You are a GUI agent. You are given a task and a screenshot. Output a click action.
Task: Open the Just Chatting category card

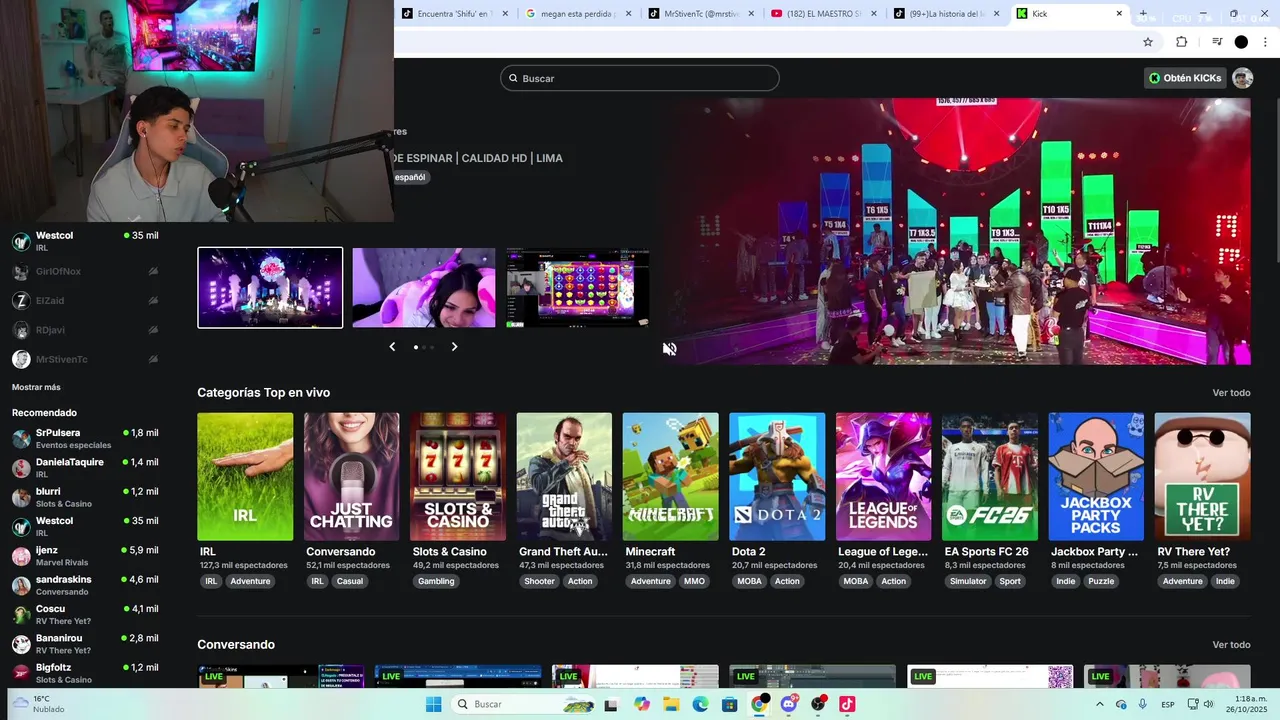pos(352,477)
